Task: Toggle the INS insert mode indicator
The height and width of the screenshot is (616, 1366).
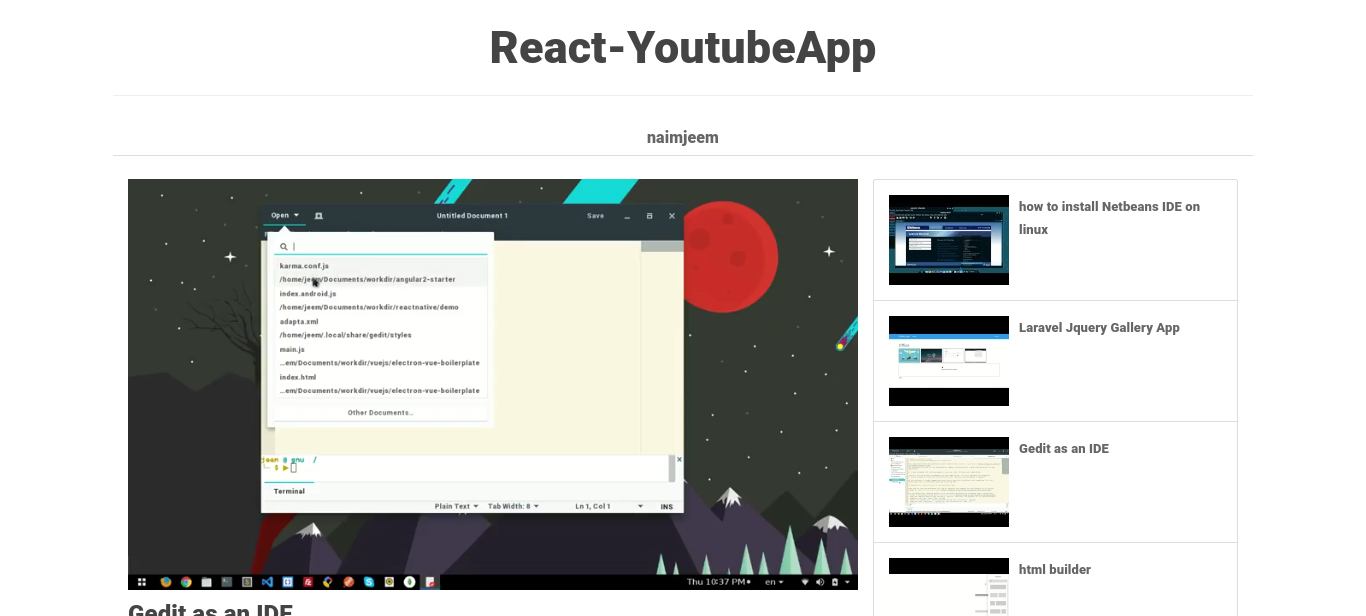Action: click(667, 506)
